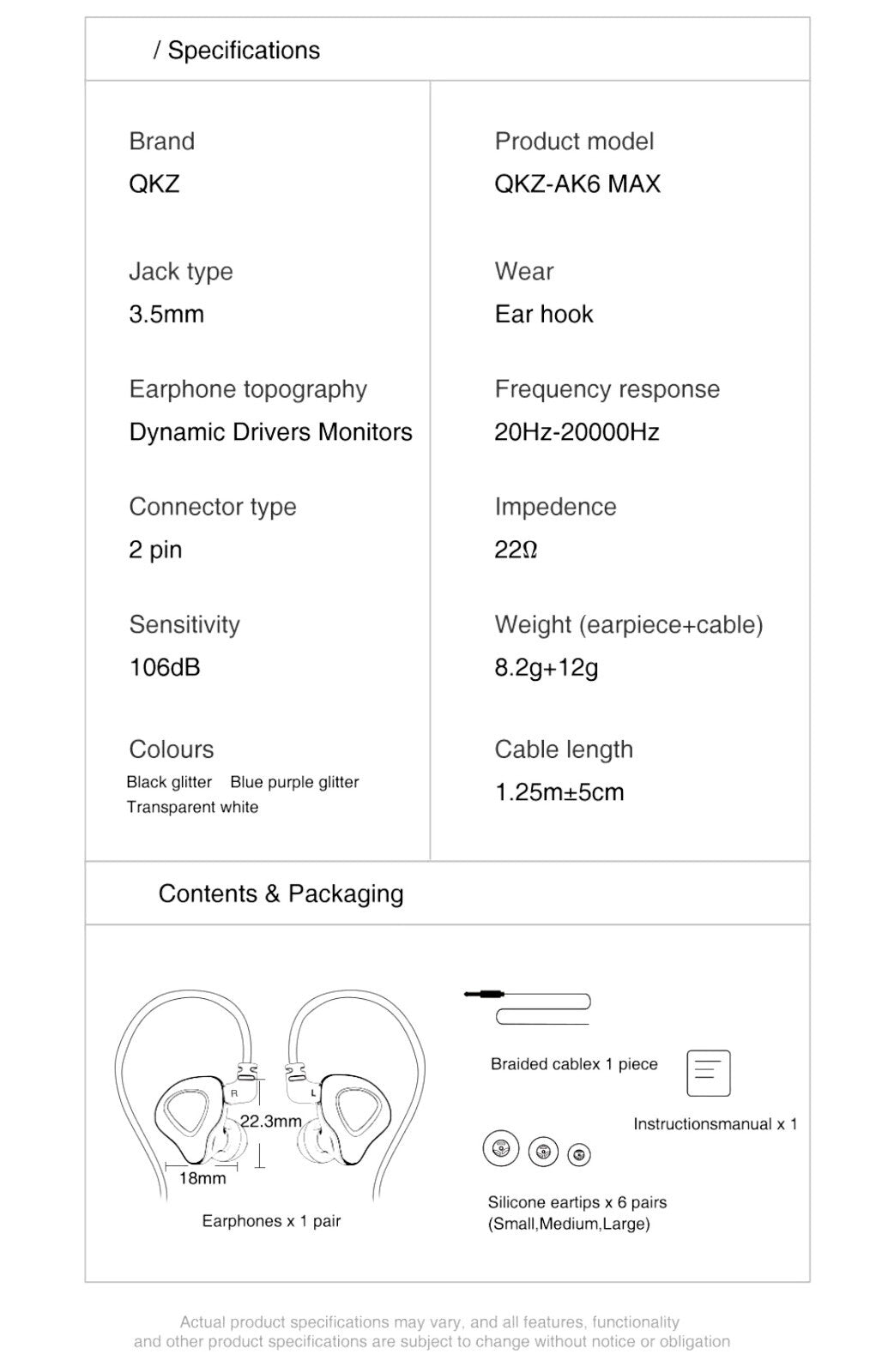Image resolution: width=882 pixels, height=1372 pixels.
Task: Click the 1.25m±5cm cable length value
Action: [559, 791]
